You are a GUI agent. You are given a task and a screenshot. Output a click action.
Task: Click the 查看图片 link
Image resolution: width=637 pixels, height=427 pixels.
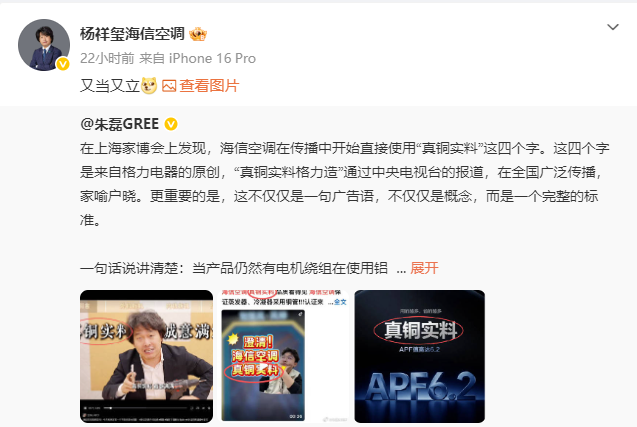pyautogui.click(x=209, y=86)
